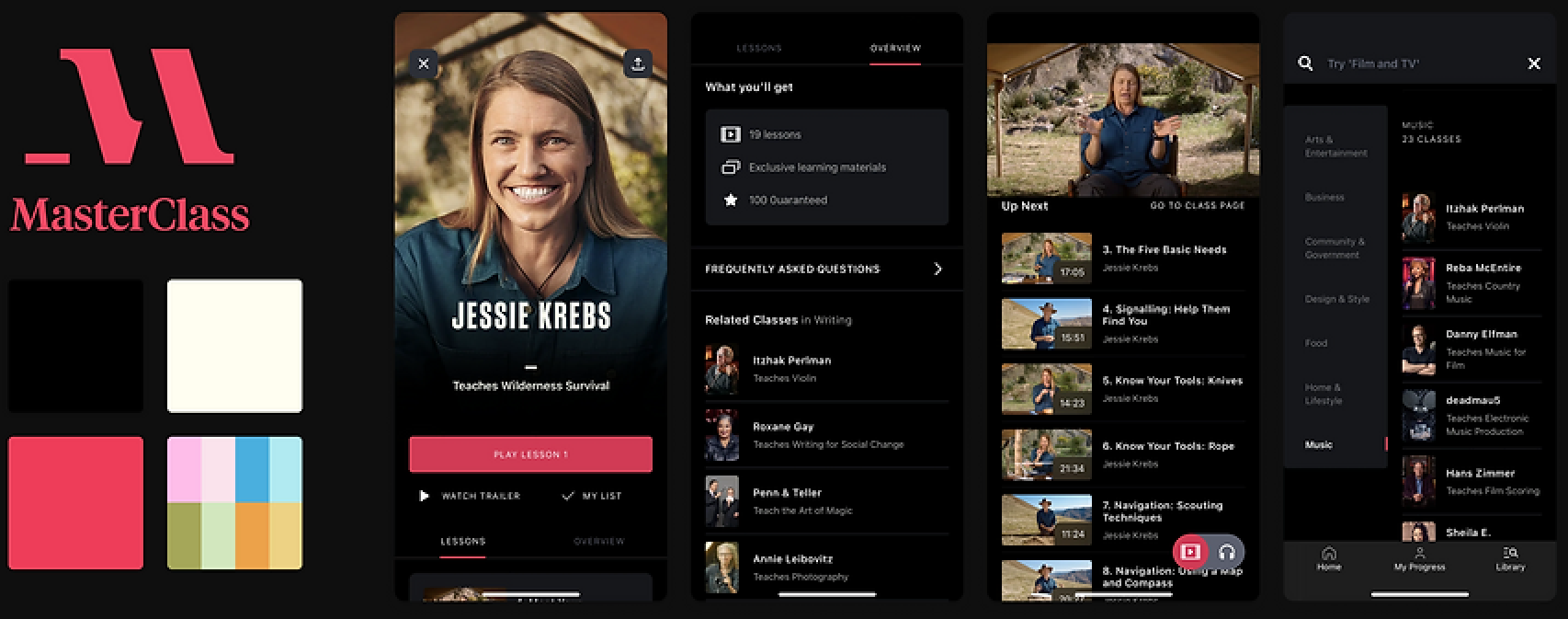Open Roxane Gay related class
The height and width of the screenshot is (619, 1568).
click(x=826, y=435)
